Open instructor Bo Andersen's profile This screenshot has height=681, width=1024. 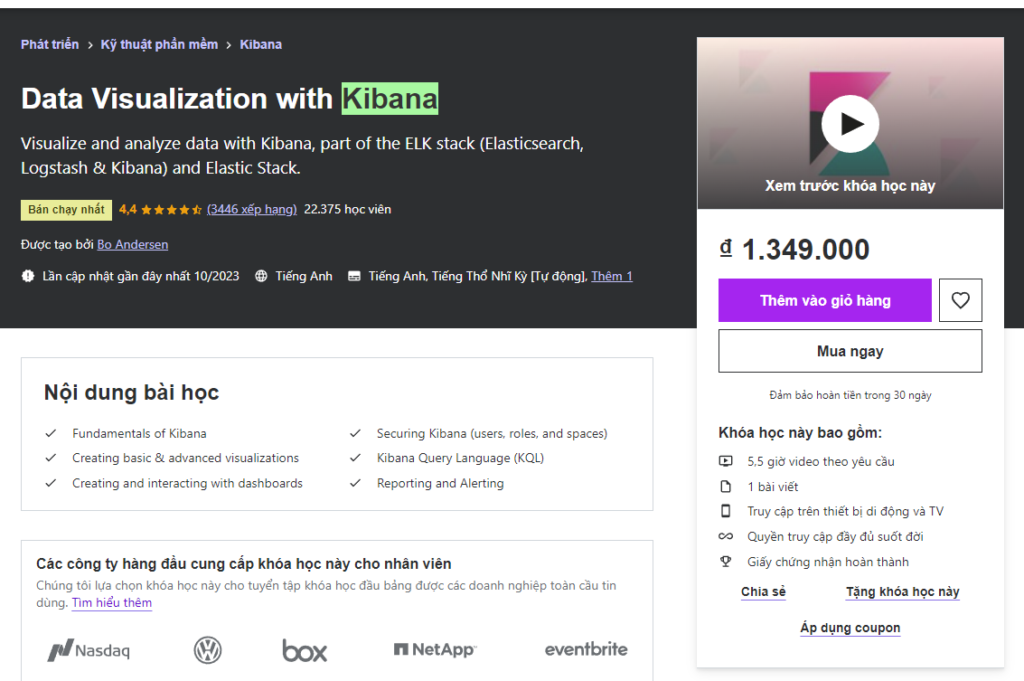click(x=132, y=245)
